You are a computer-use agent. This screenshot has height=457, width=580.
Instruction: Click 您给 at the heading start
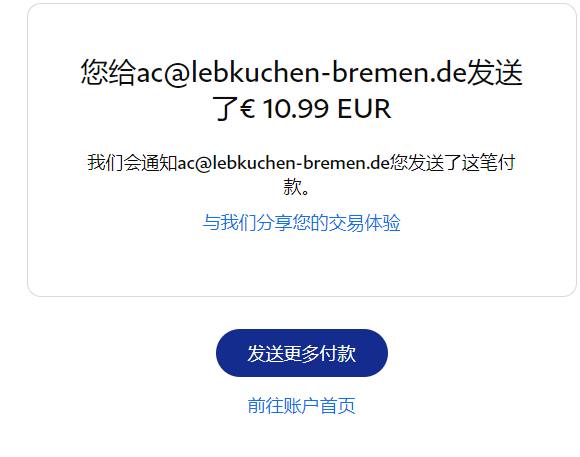coord(108,72)
